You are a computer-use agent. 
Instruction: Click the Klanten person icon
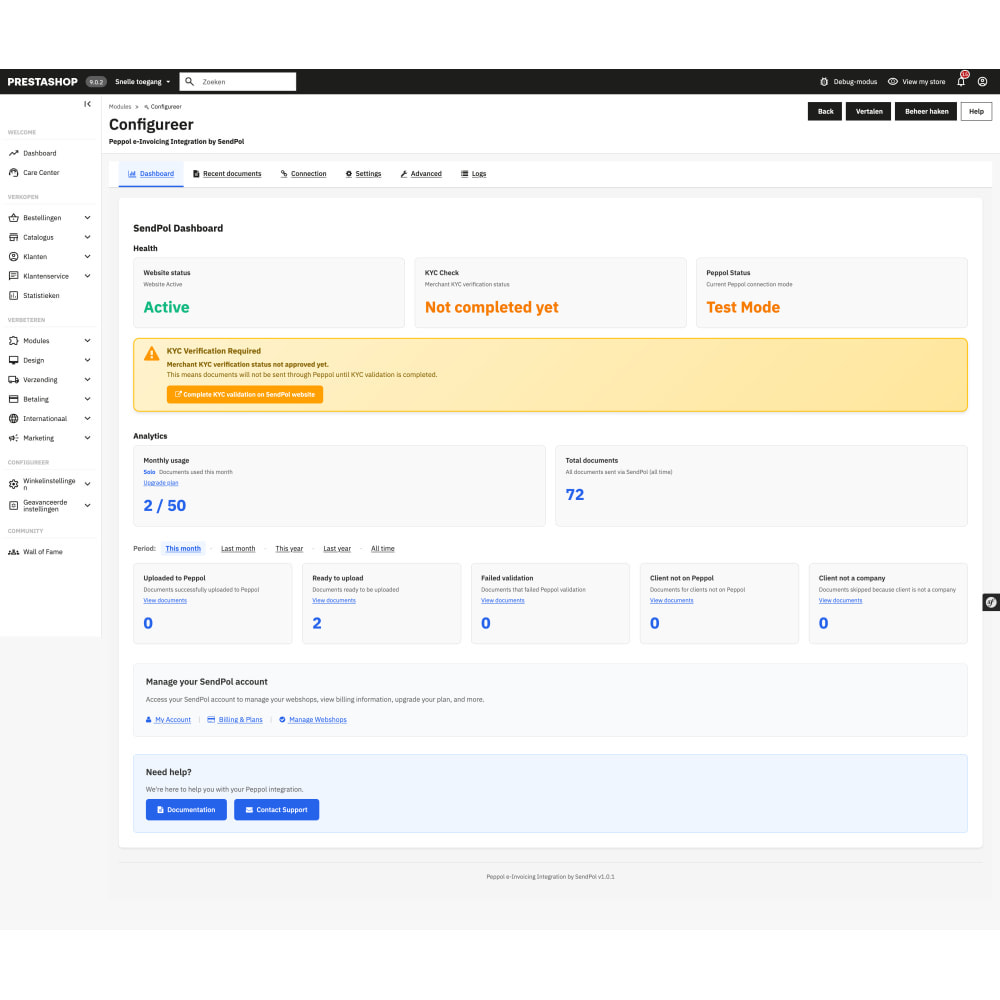click(x=13, y=256)
